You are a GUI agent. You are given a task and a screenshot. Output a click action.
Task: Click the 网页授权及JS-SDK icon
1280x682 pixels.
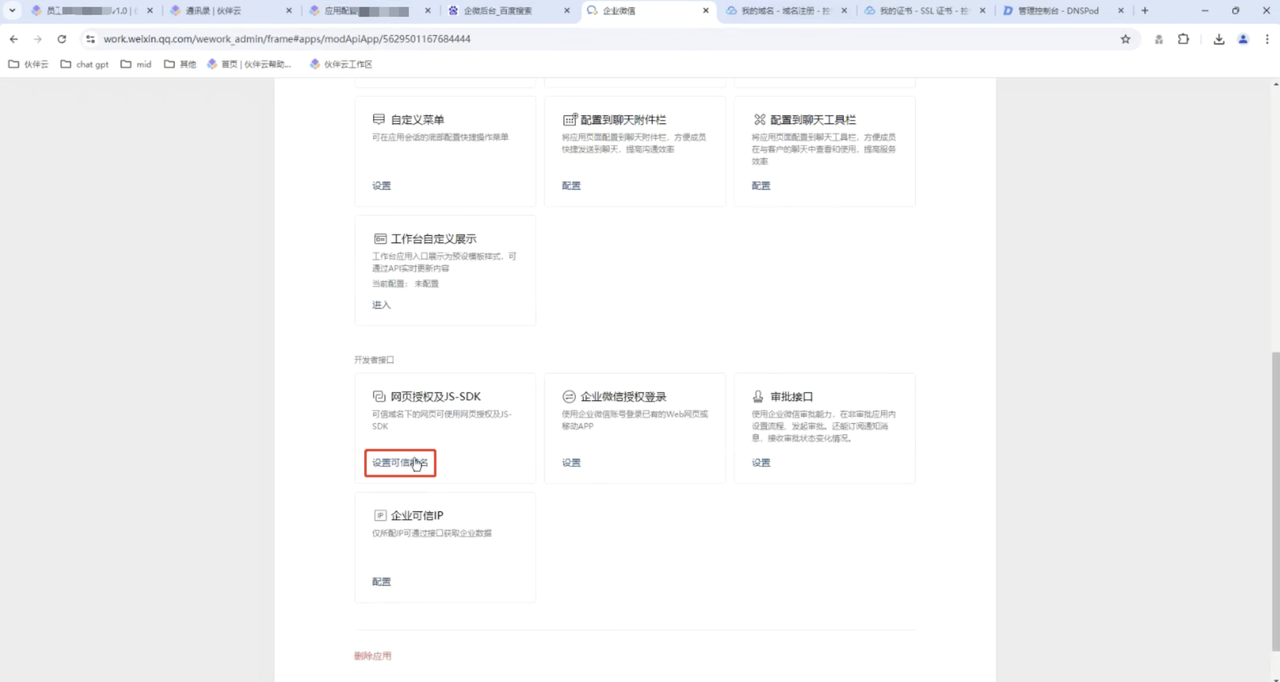point(379,397)
